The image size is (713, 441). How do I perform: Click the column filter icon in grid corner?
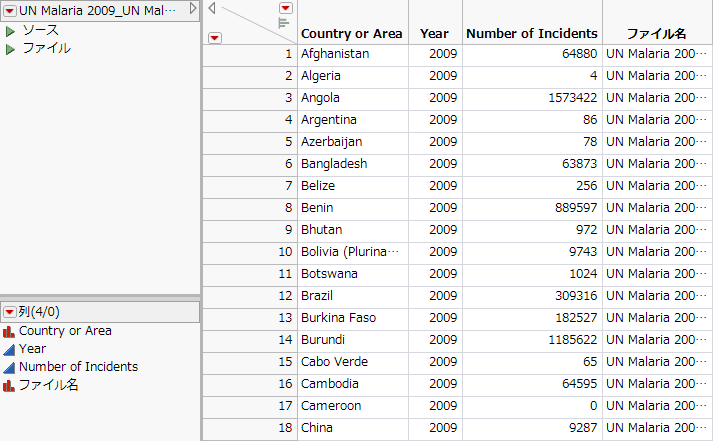pyautogui.click(x=284, y=22)
